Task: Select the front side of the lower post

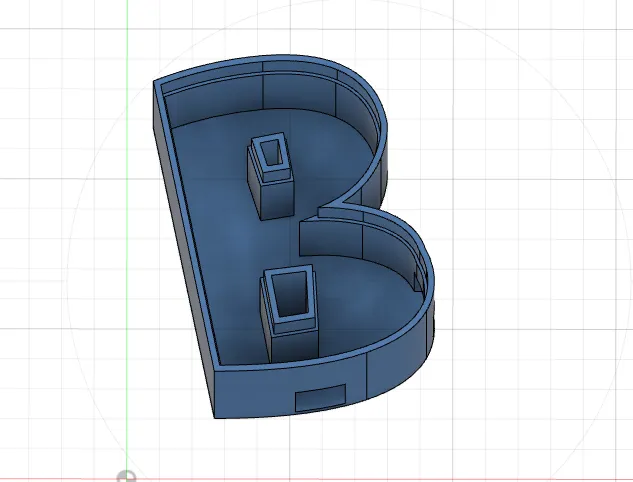Action: click(295, 343)
